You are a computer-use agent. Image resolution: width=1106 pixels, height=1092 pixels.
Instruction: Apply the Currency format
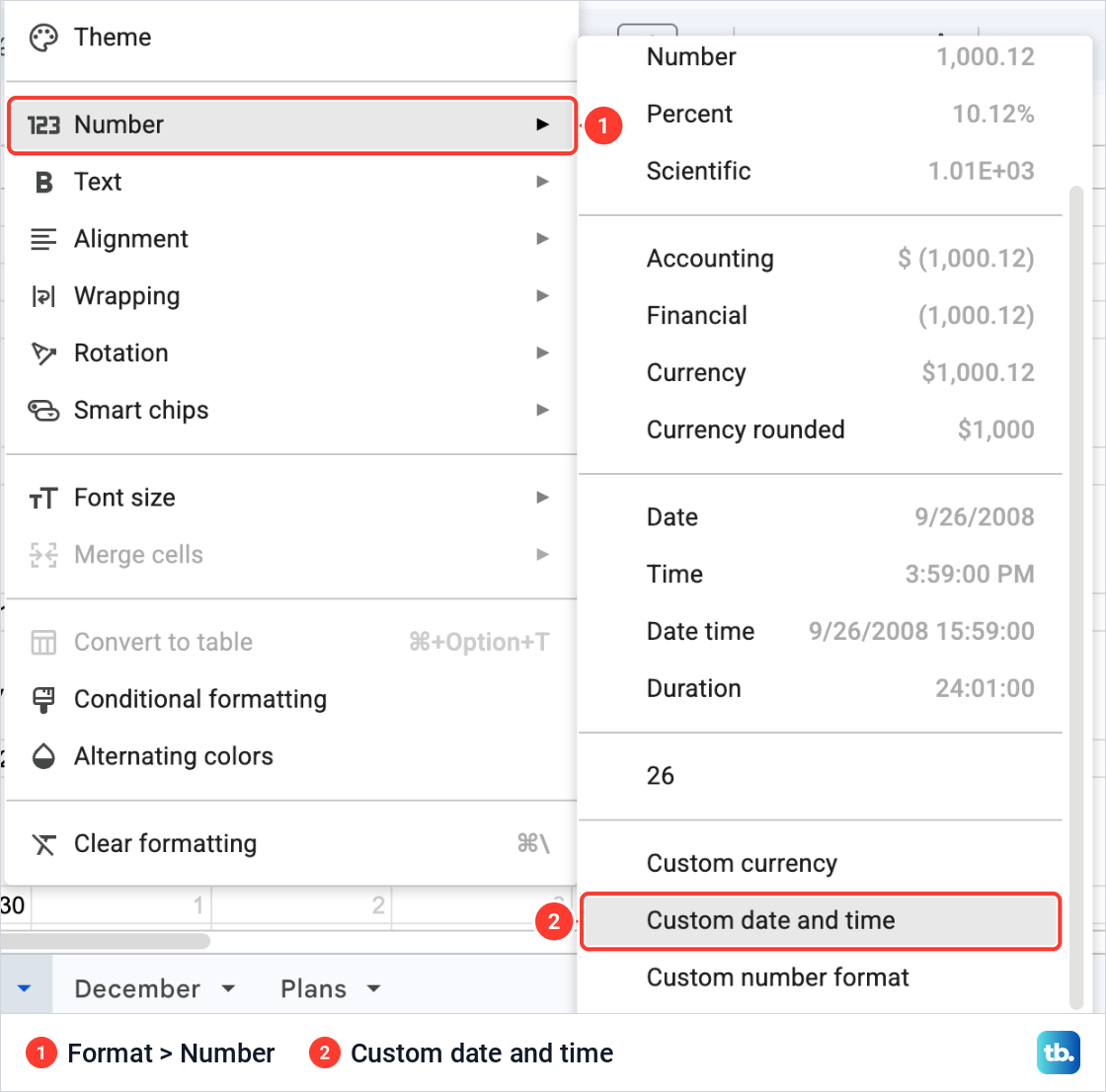[821, 373]
